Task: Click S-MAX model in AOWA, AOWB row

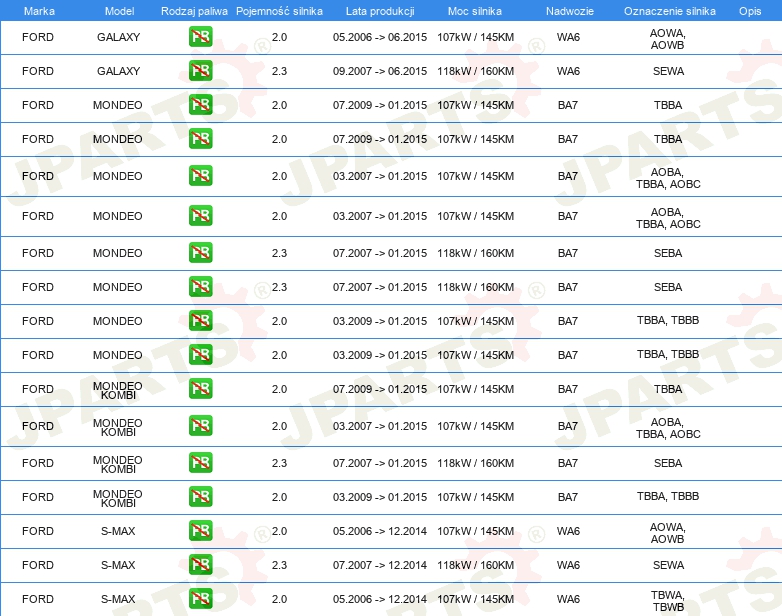Action: 118,531
